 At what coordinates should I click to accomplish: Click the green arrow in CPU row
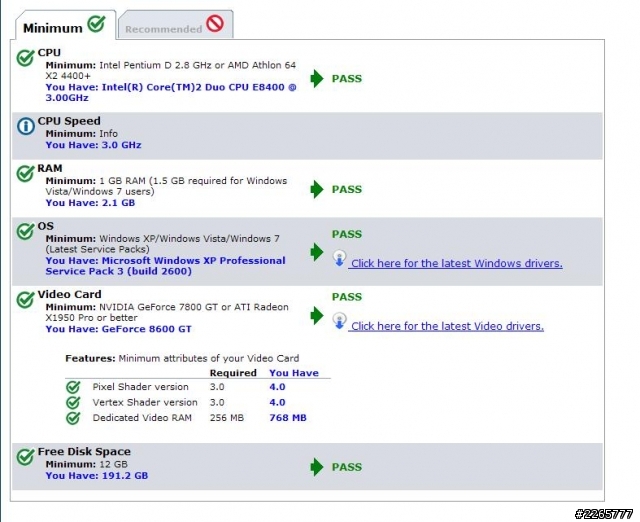point(317,78)
